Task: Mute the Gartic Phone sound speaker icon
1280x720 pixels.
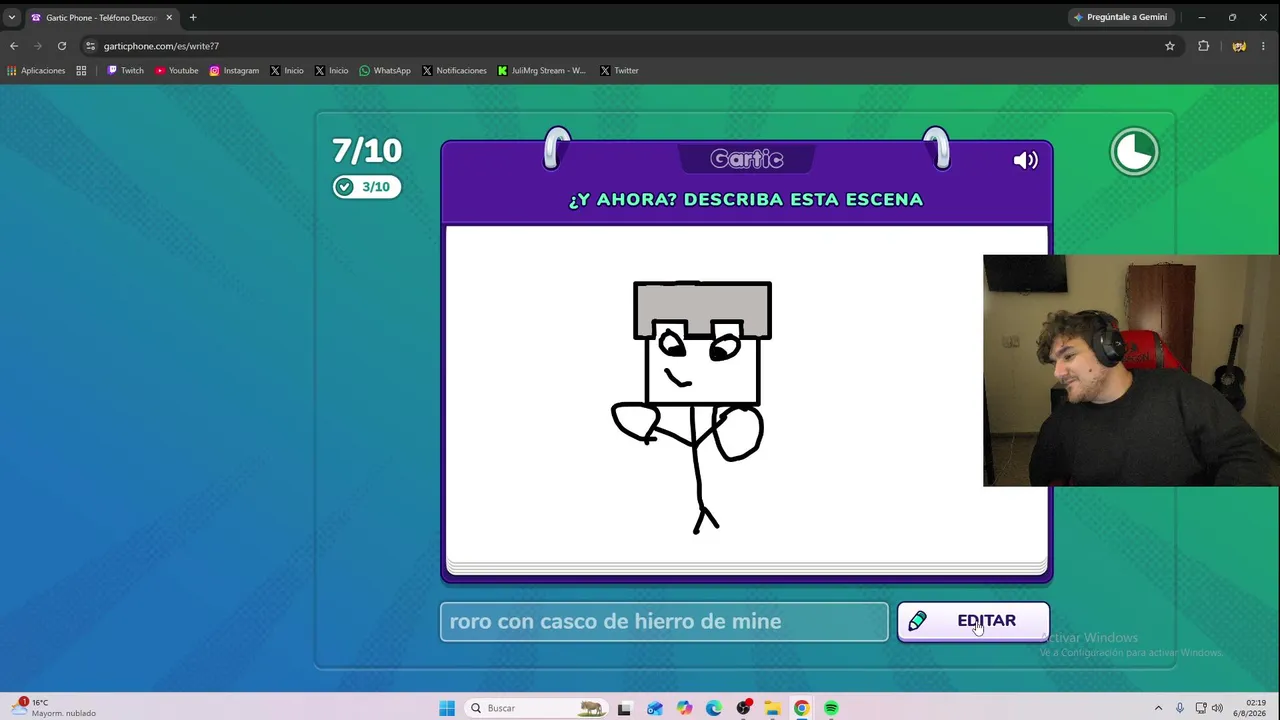Action: click(1025, 160)
